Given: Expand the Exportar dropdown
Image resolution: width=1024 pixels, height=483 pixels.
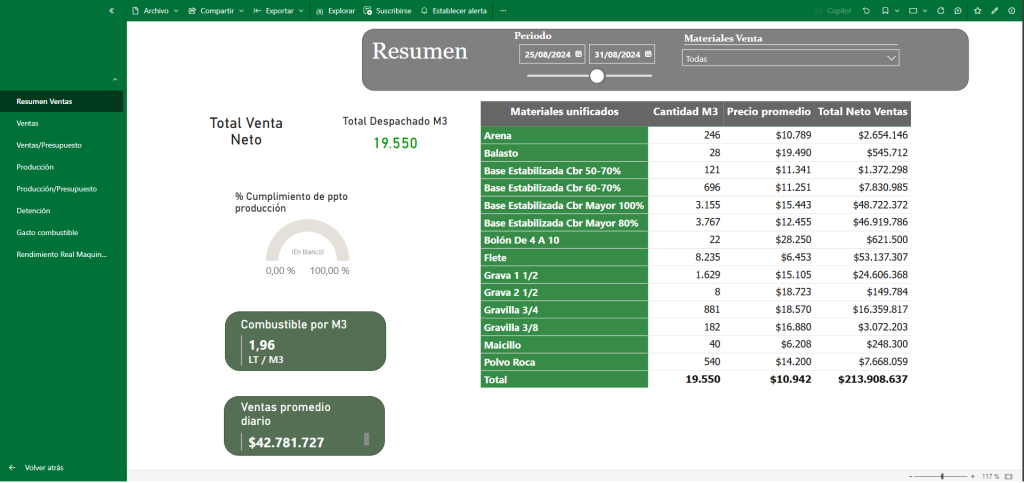Looking at the screenshot, I should coord(279,10).
